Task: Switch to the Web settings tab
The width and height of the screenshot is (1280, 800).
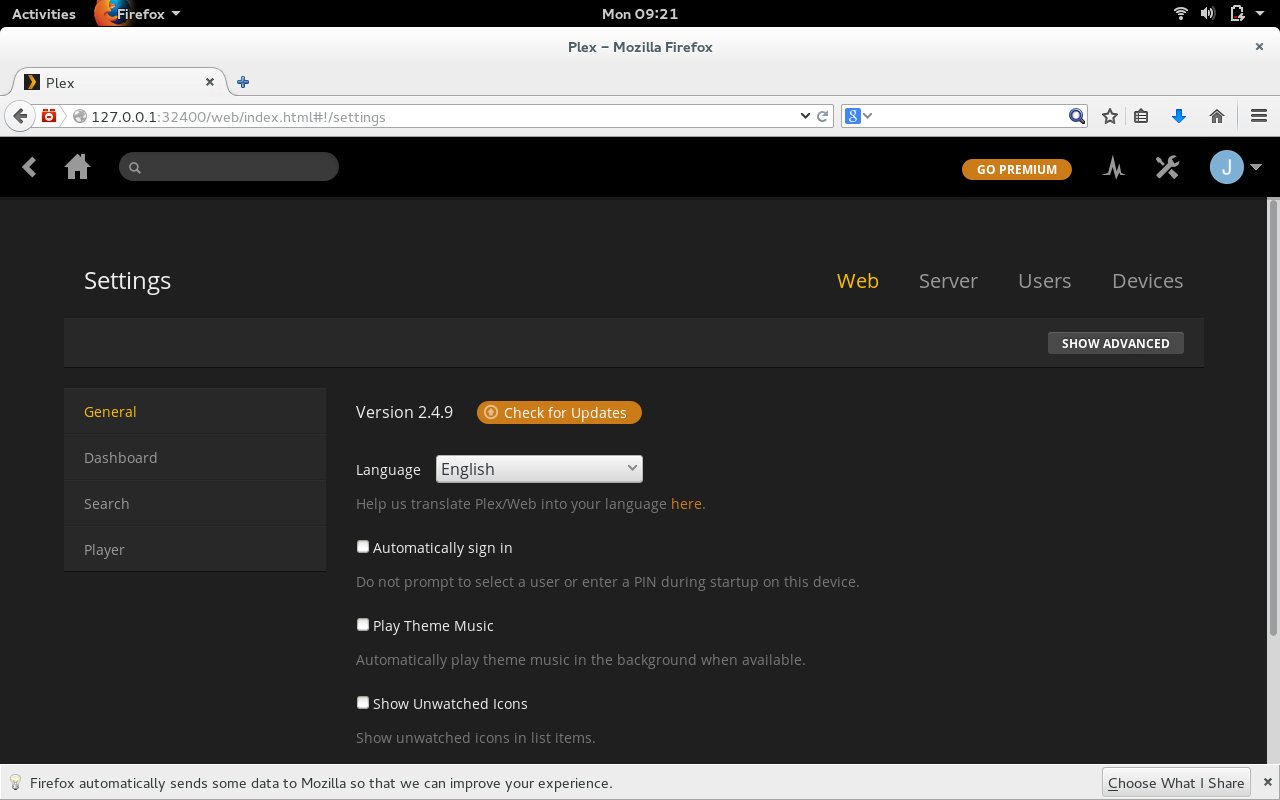Action: pos(858,281)
